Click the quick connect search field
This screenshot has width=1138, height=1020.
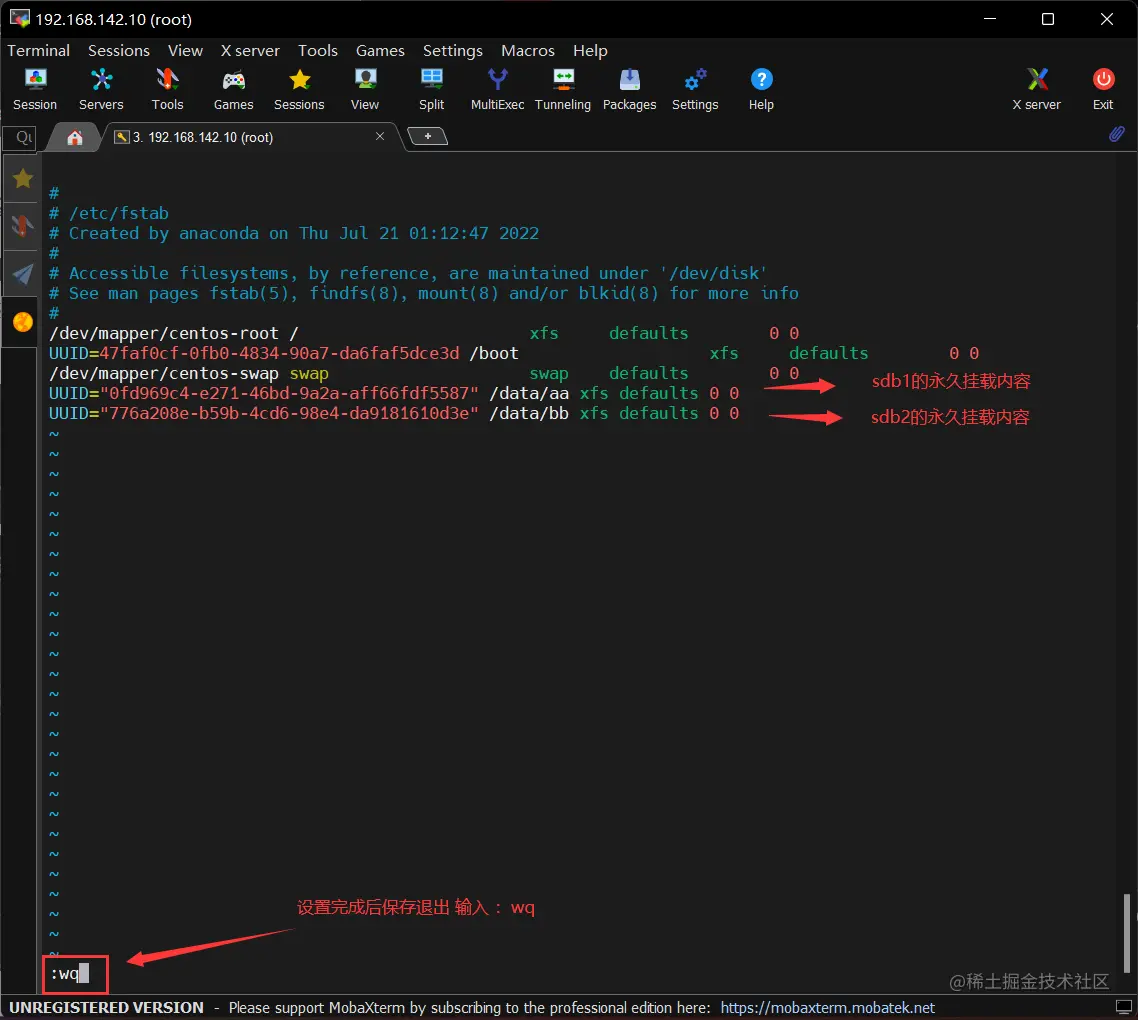20,137
